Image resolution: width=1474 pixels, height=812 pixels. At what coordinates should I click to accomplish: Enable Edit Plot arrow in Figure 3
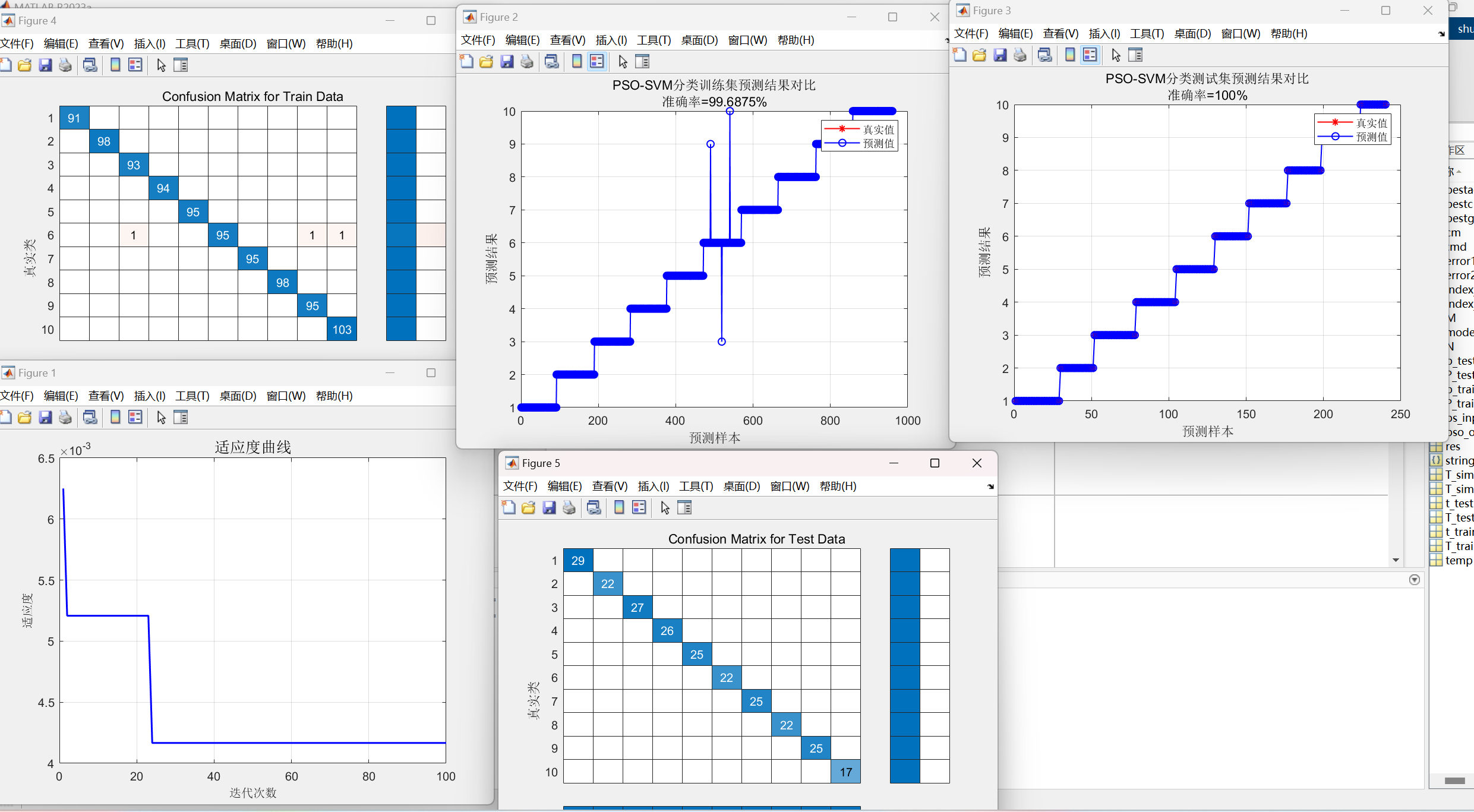pos(1116,55)
